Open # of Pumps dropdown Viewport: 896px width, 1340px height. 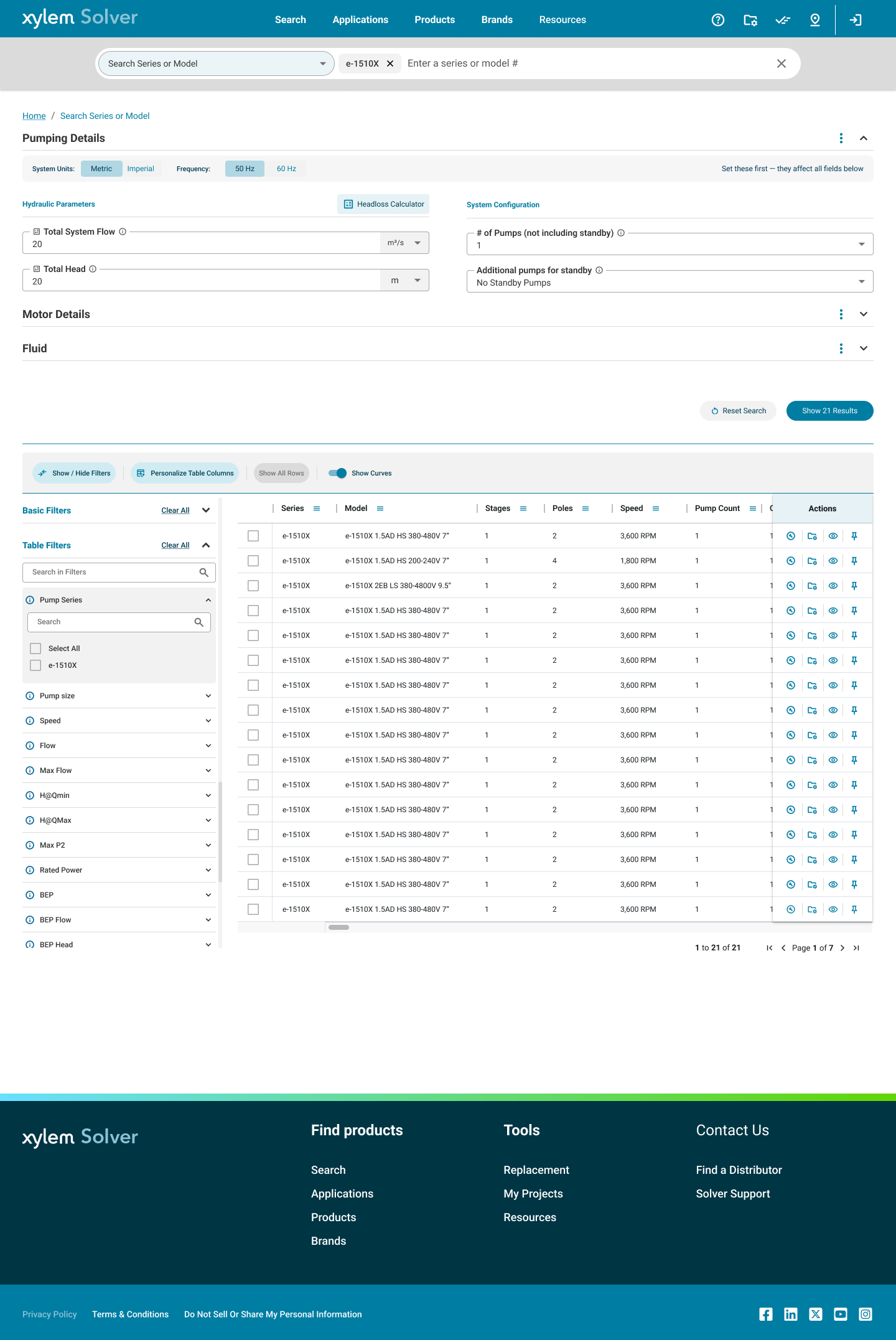[x=670, y=244]
